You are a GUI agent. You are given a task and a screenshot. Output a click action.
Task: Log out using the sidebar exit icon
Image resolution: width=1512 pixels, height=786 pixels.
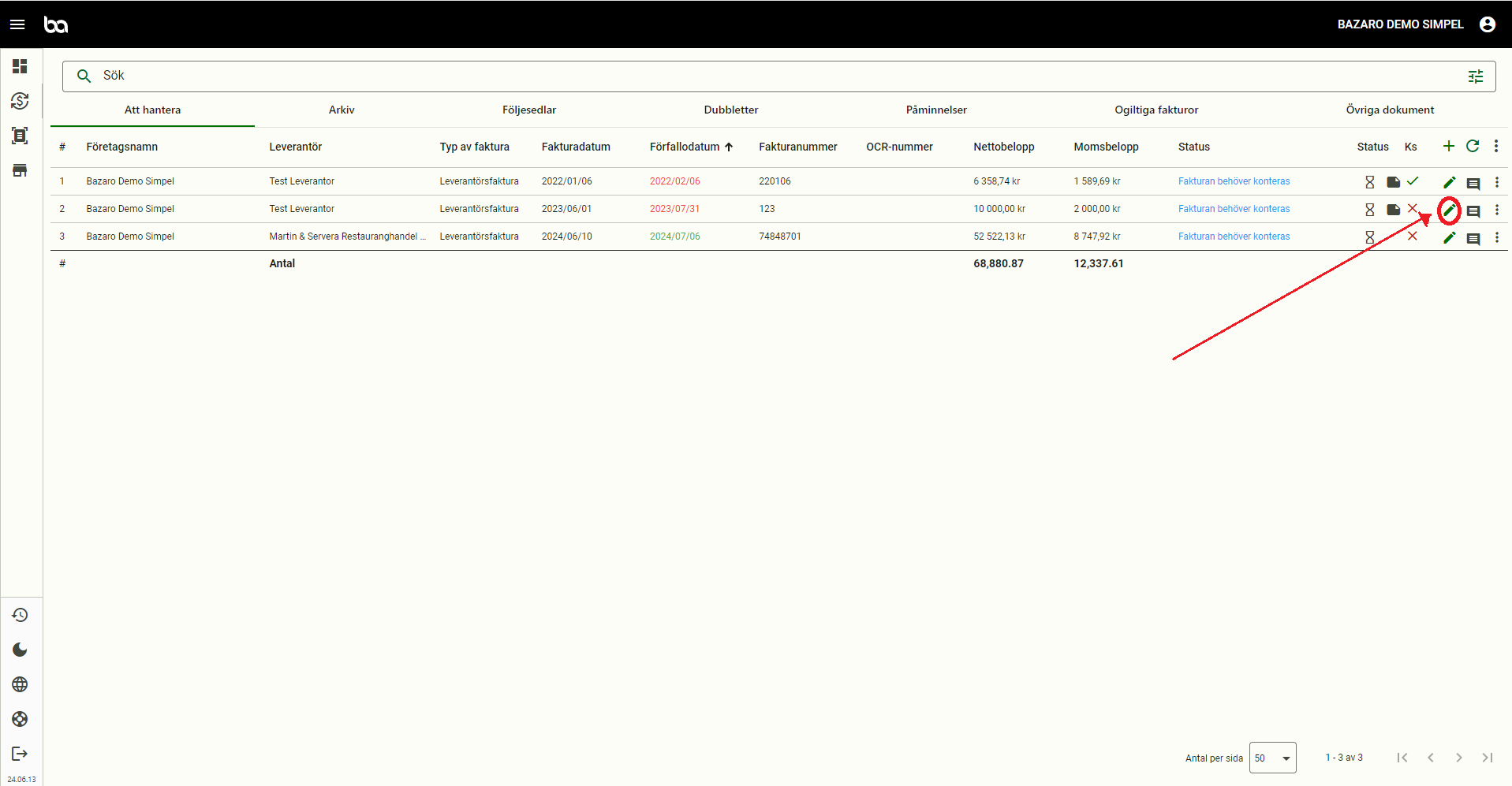pyautogui.click(x=20, y=754)
